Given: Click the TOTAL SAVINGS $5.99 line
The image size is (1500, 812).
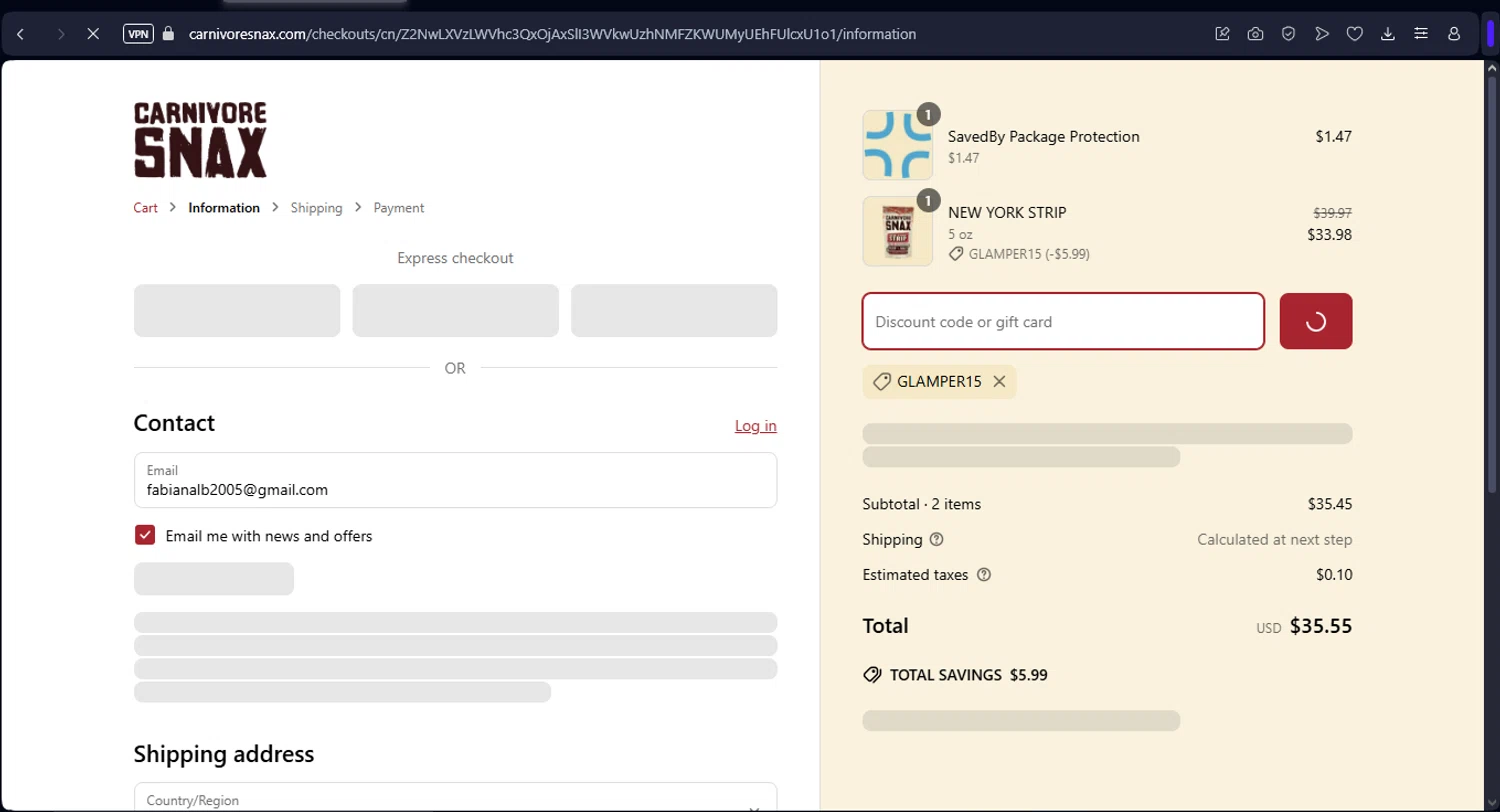Looking at the screenshot, I should 955,675.
